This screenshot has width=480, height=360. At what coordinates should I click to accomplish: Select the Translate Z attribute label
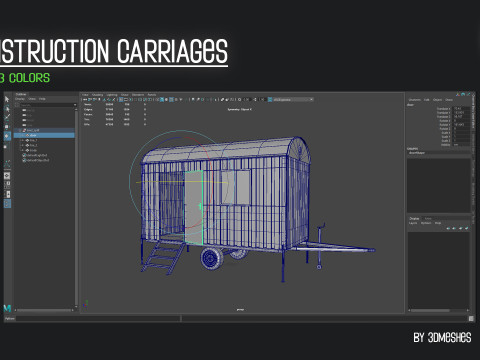[443, 117]
